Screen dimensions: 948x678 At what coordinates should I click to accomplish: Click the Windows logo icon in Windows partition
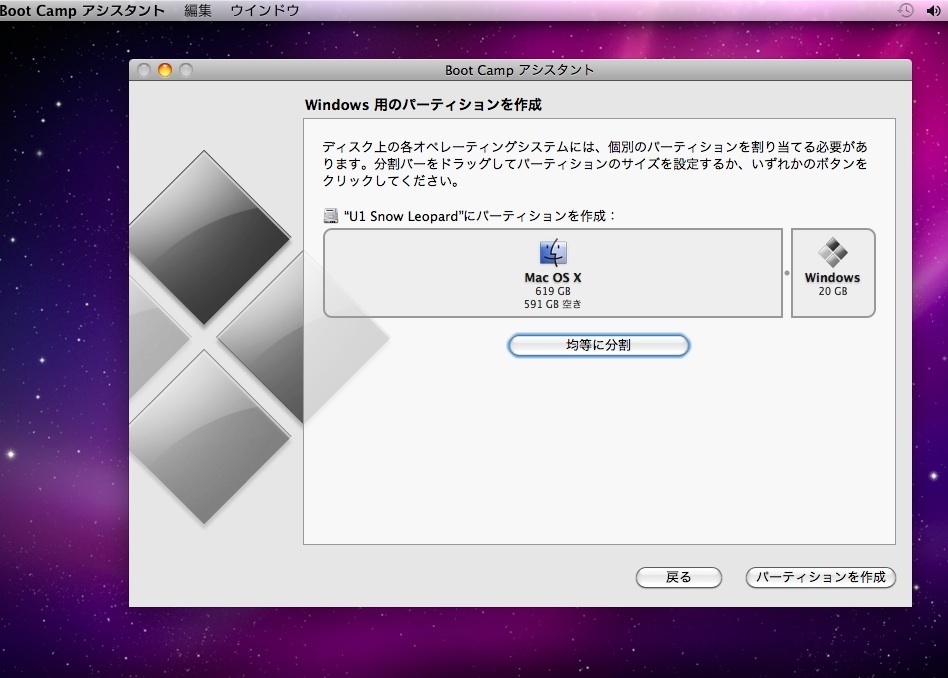833,252
